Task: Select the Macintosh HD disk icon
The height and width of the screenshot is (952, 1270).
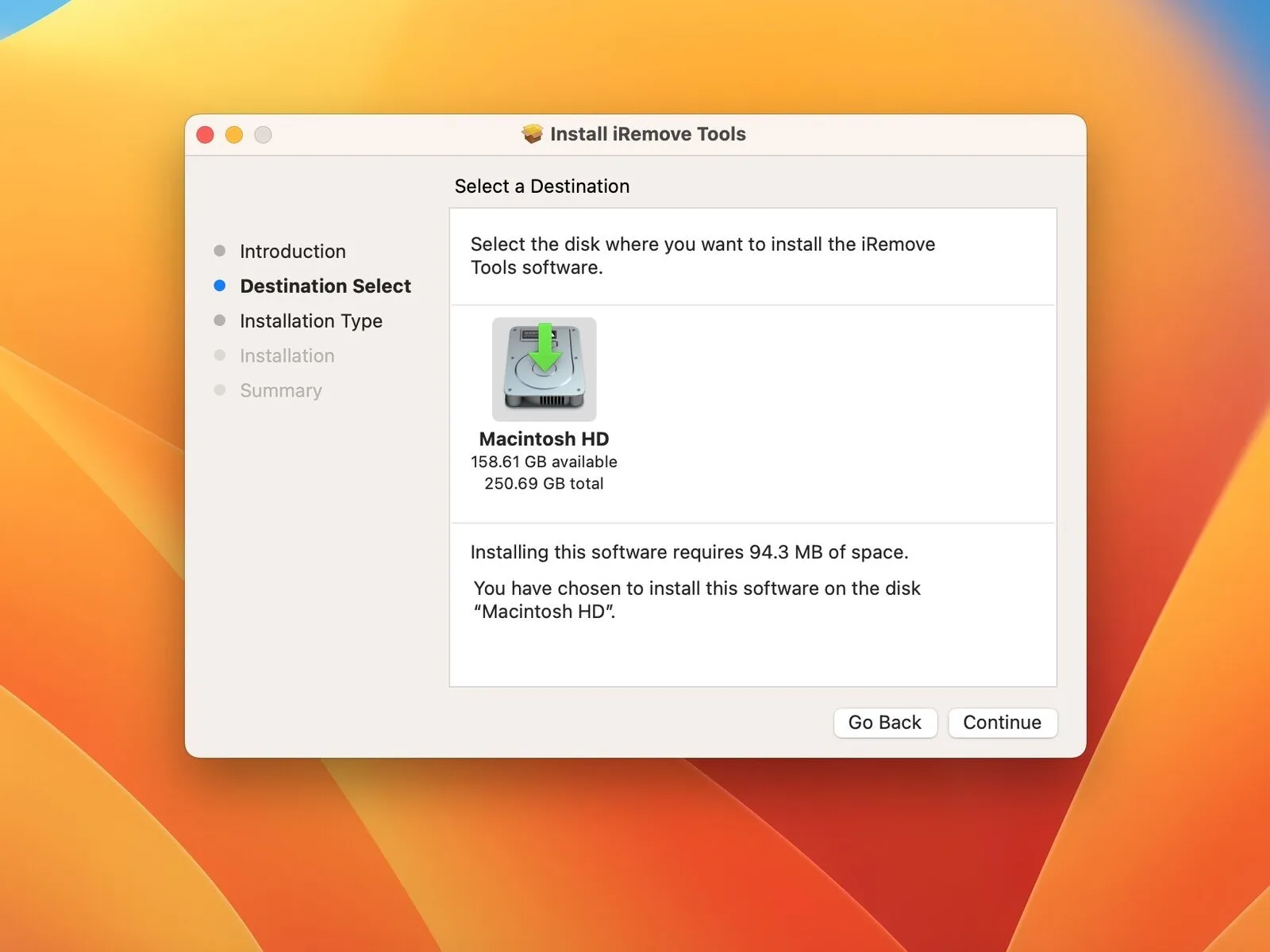Action: [544, 369]
